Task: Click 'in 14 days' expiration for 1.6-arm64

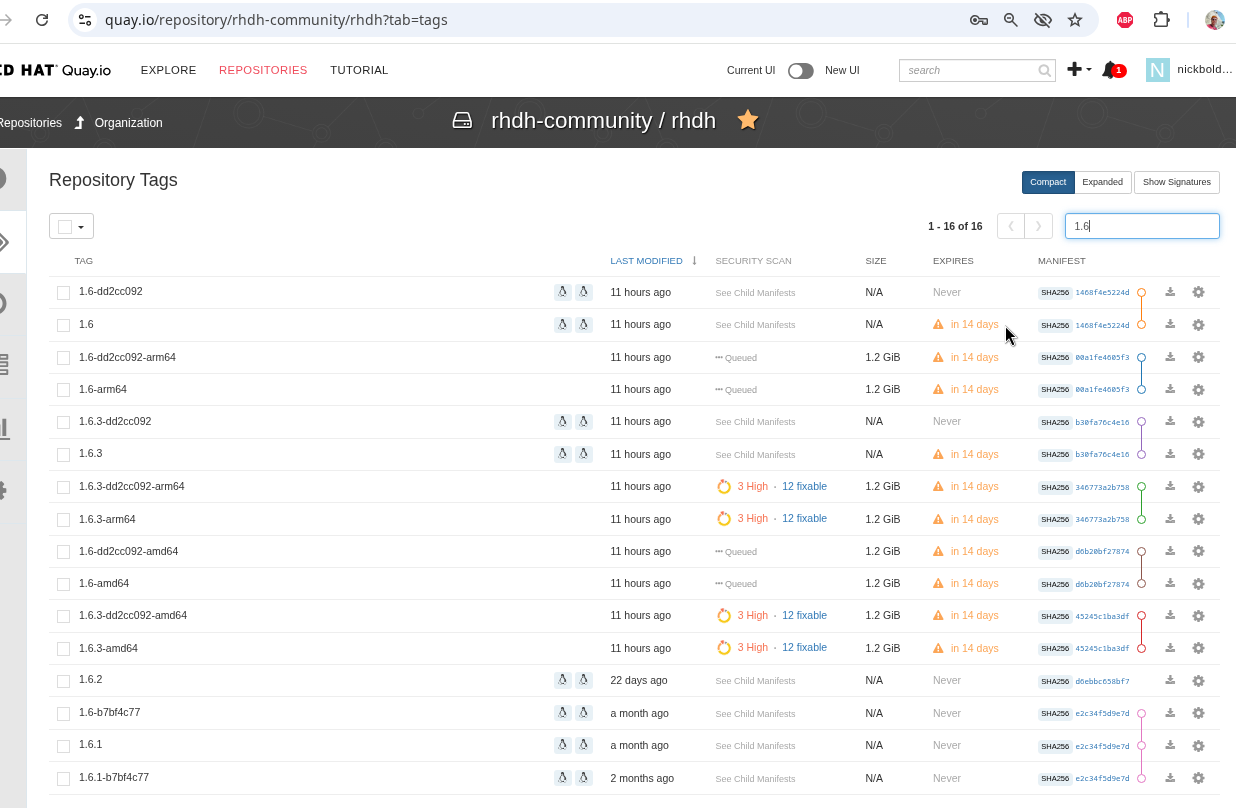Action: (974, 389)
